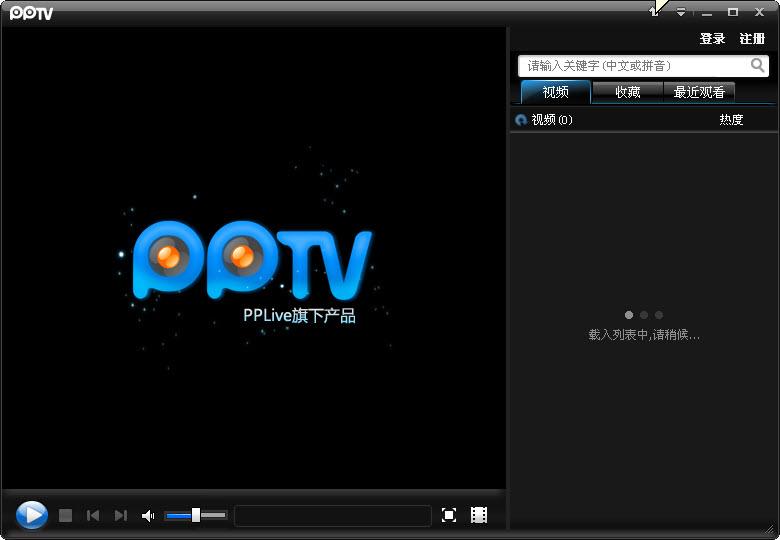
Task: Mute the sound via the speaker icon
Action: point(148,516)
